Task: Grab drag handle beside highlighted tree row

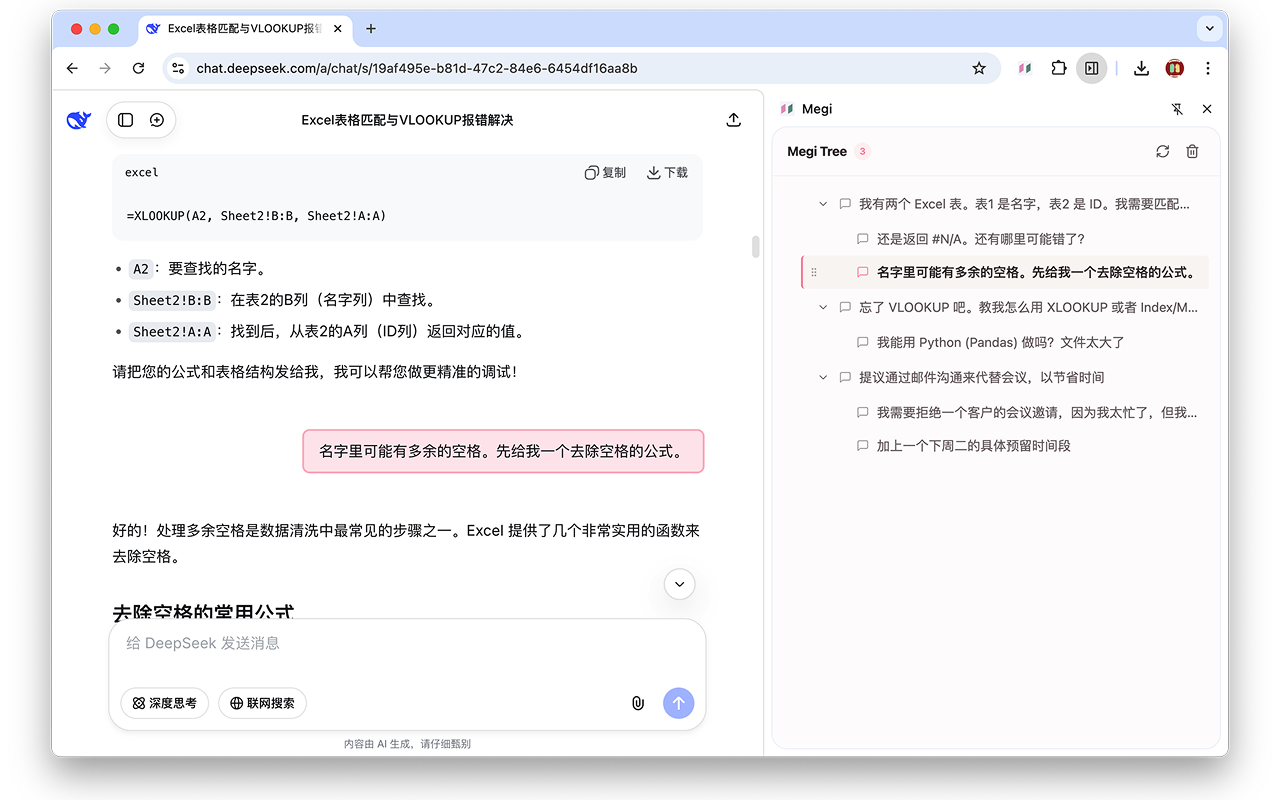Action: tap(814, 272)
